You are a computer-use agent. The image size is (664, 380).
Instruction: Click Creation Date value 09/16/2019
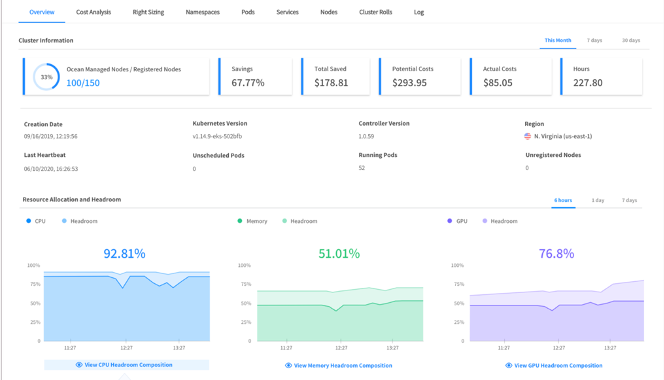click(50, 136)
